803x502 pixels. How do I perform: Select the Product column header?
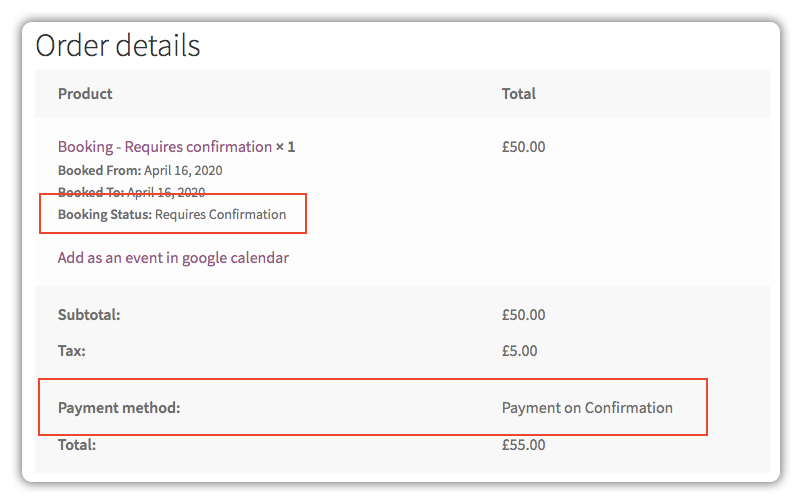point(85,94)
